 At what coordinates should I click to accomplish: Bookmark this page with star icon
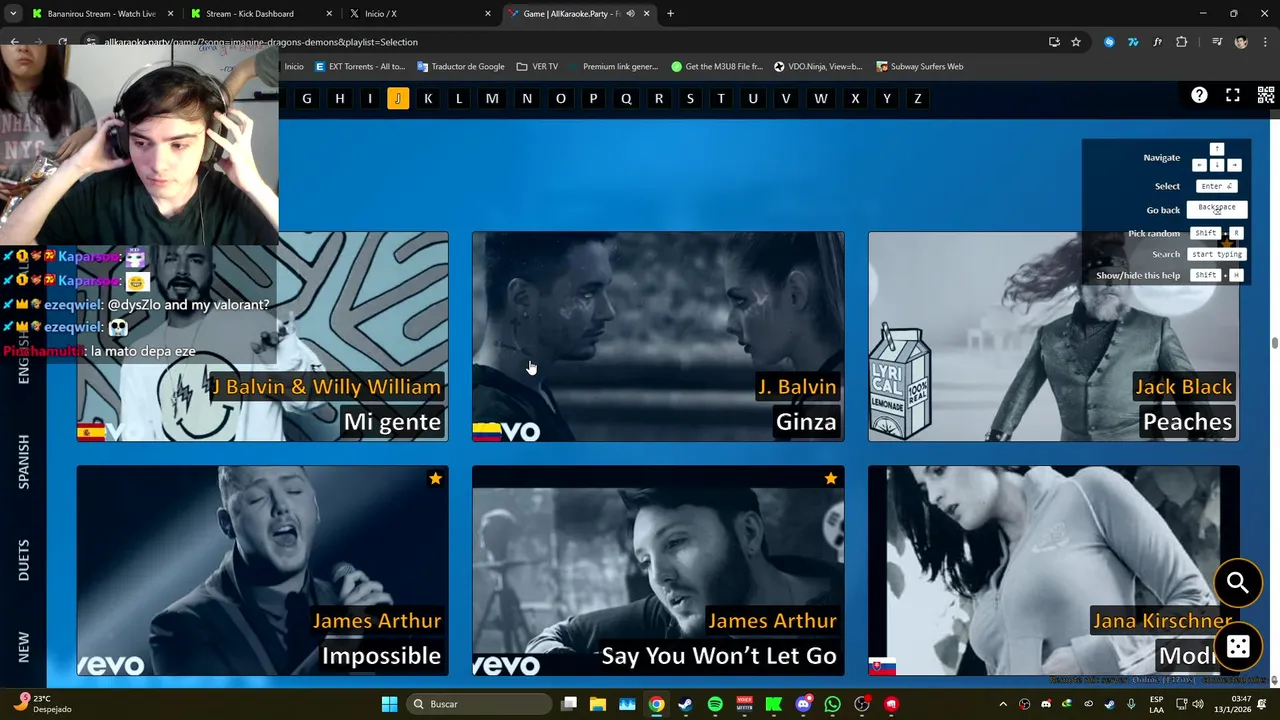pyautogui.click(x=1076, y=42)
